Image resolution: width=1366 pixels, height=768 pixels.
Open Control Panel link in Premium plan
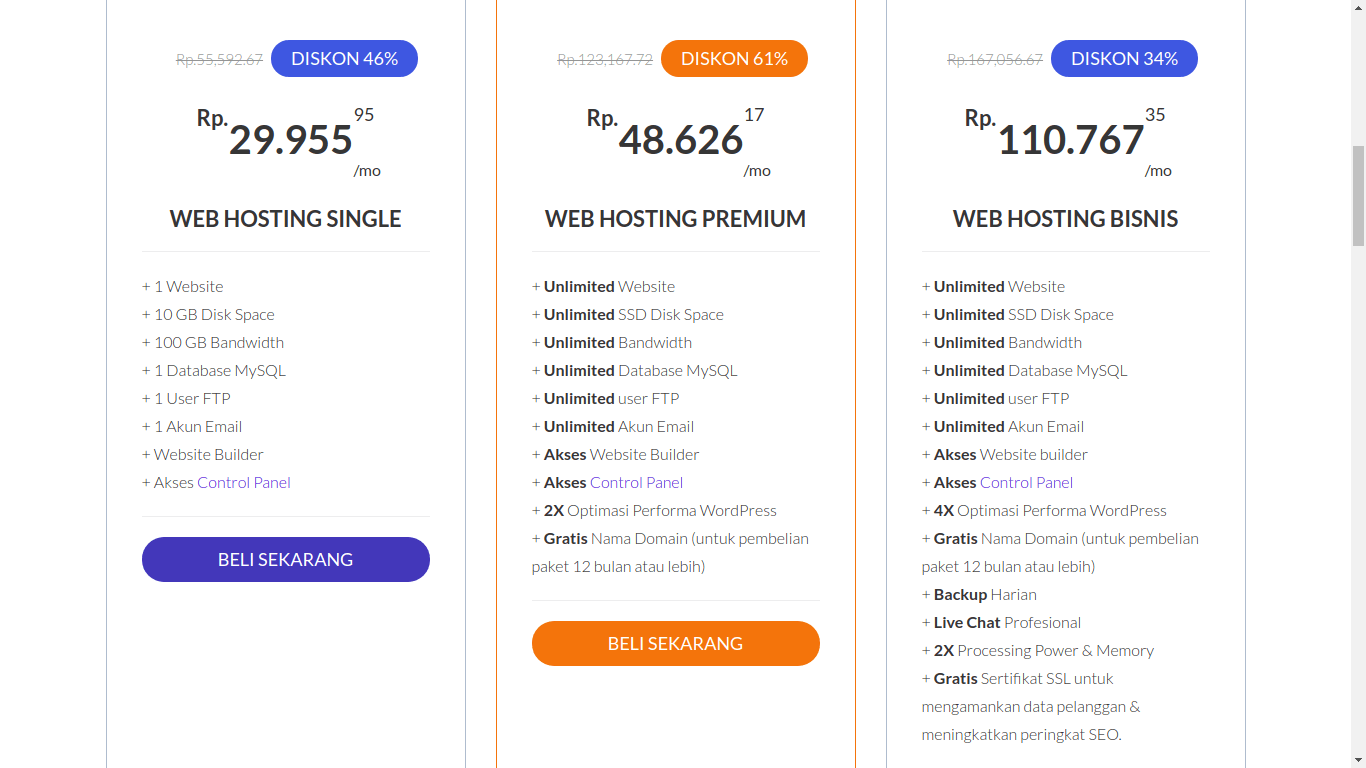tap(636, 482)
